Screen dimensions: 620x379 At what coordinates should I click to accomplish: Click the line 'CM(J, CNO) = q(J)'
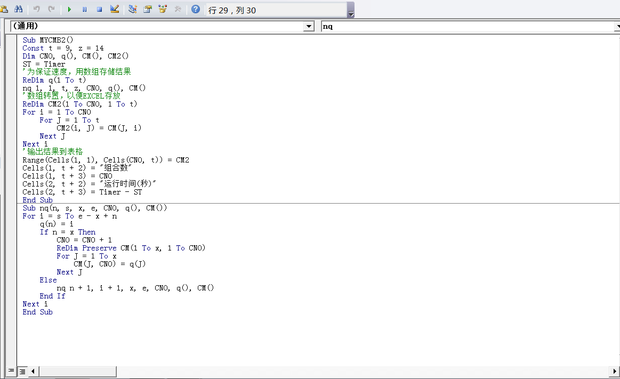click(x=110, y=264)
